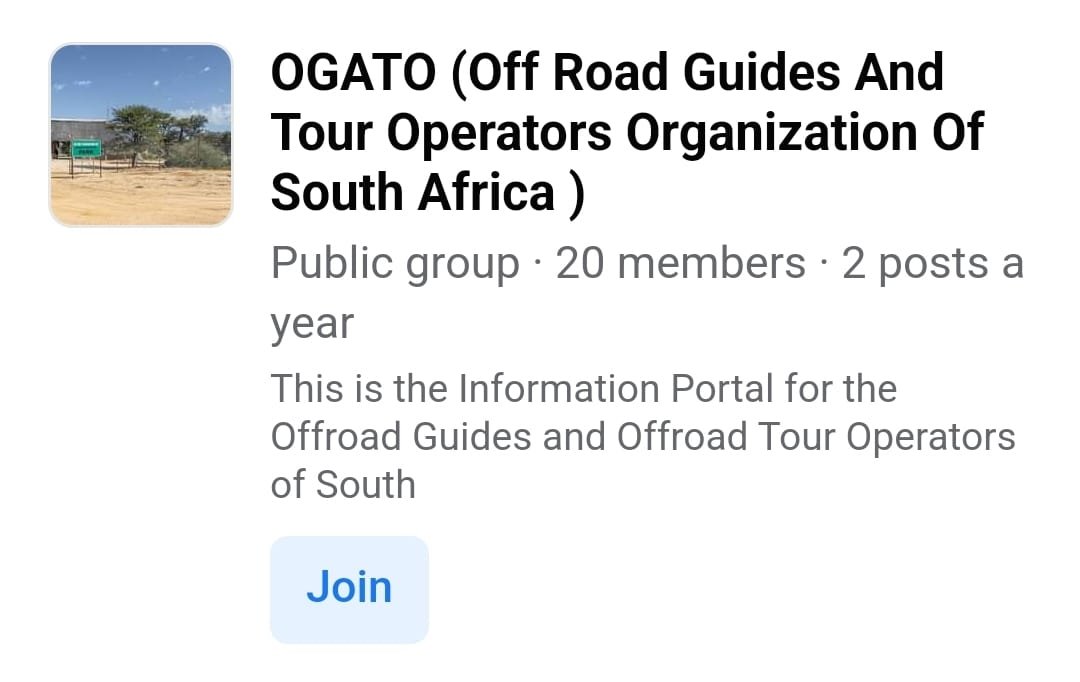This screenshot has height=682, width=1080.
Task: Join the OGATO public group
Action: pyautogui.click(x=349, y=590)
